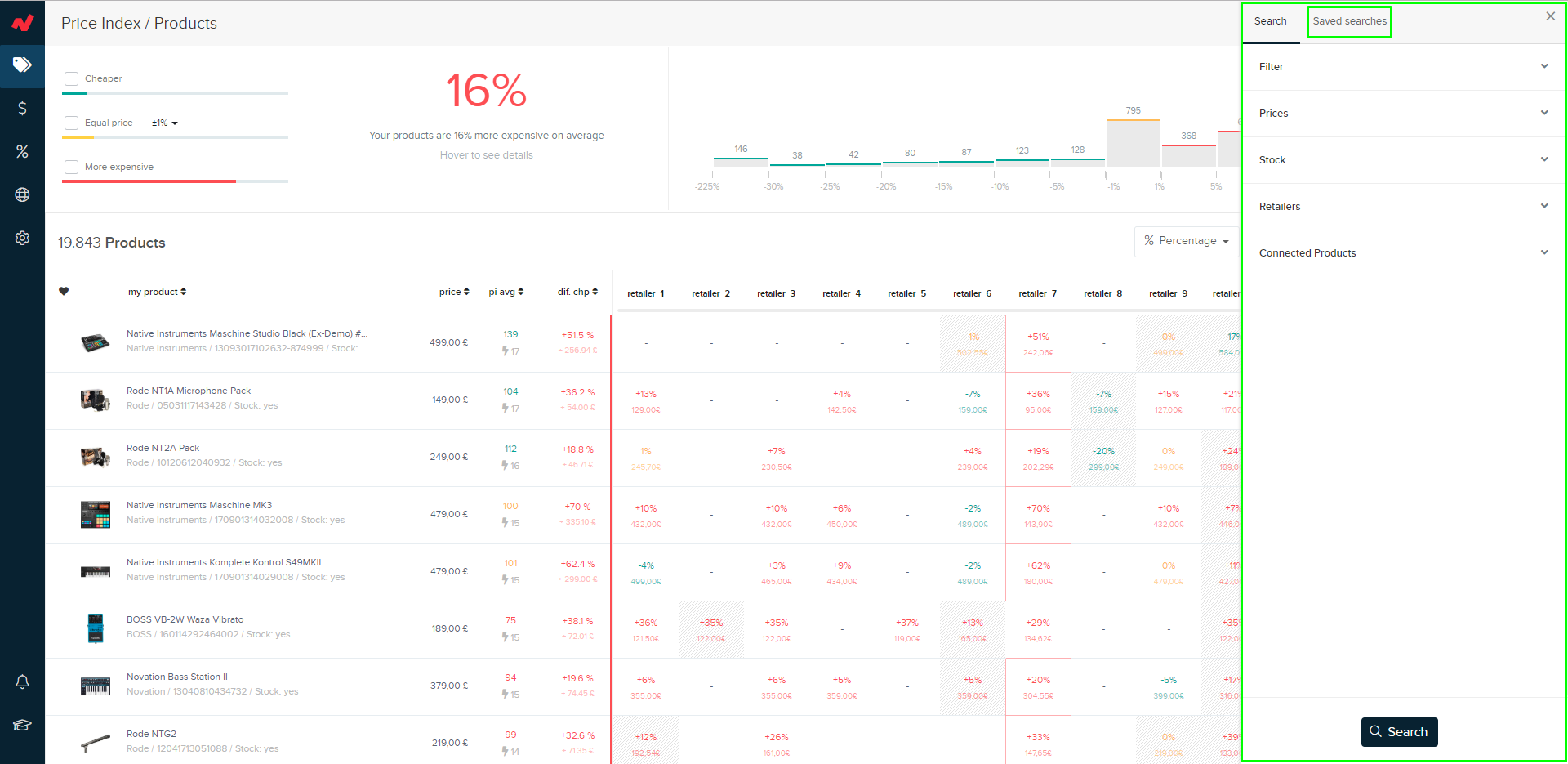Click the 499,00 £ price of Maschine Studio
Image resolution: width=1568 pixels, height=764 pixels.
pyautogui.click(x=448, y=342)
